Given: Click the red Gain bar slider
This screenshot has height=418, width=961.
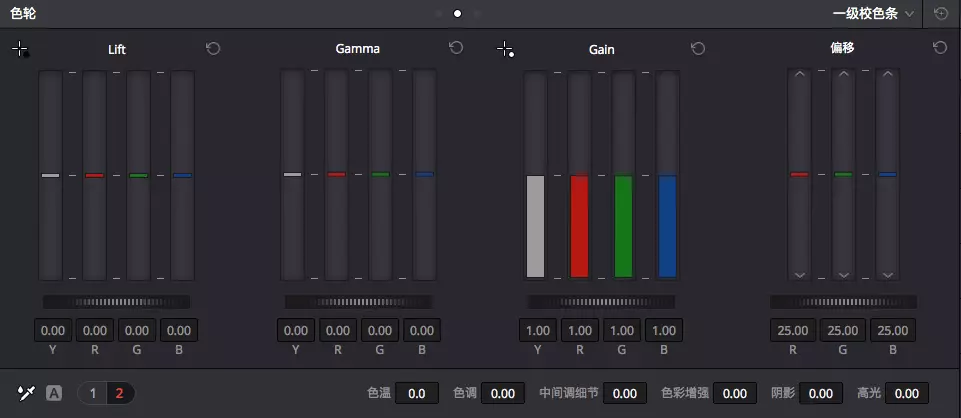Looking at the screenshot, I should (579, 226).
